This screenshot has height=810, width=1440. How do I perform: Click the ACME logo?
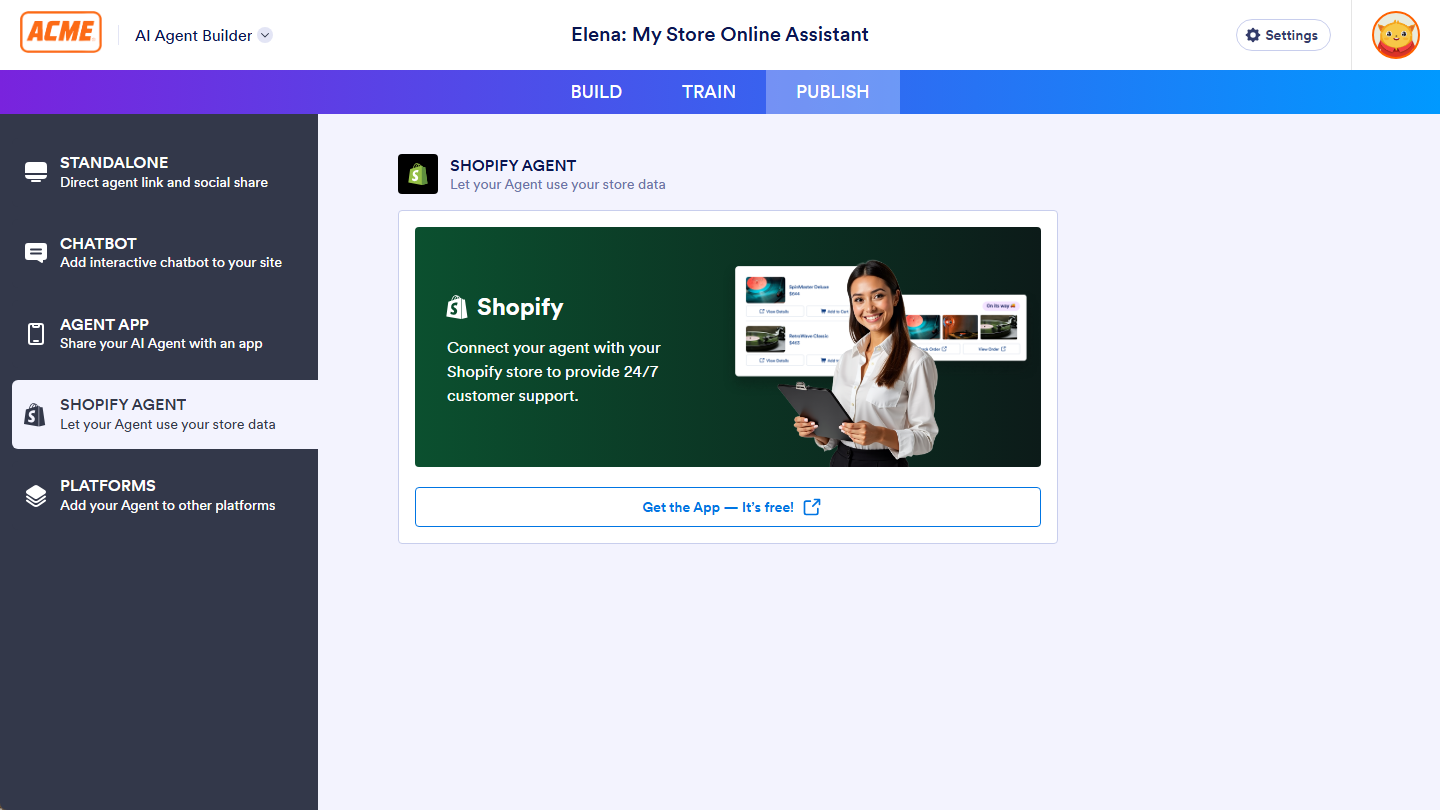tap(60, 31)
